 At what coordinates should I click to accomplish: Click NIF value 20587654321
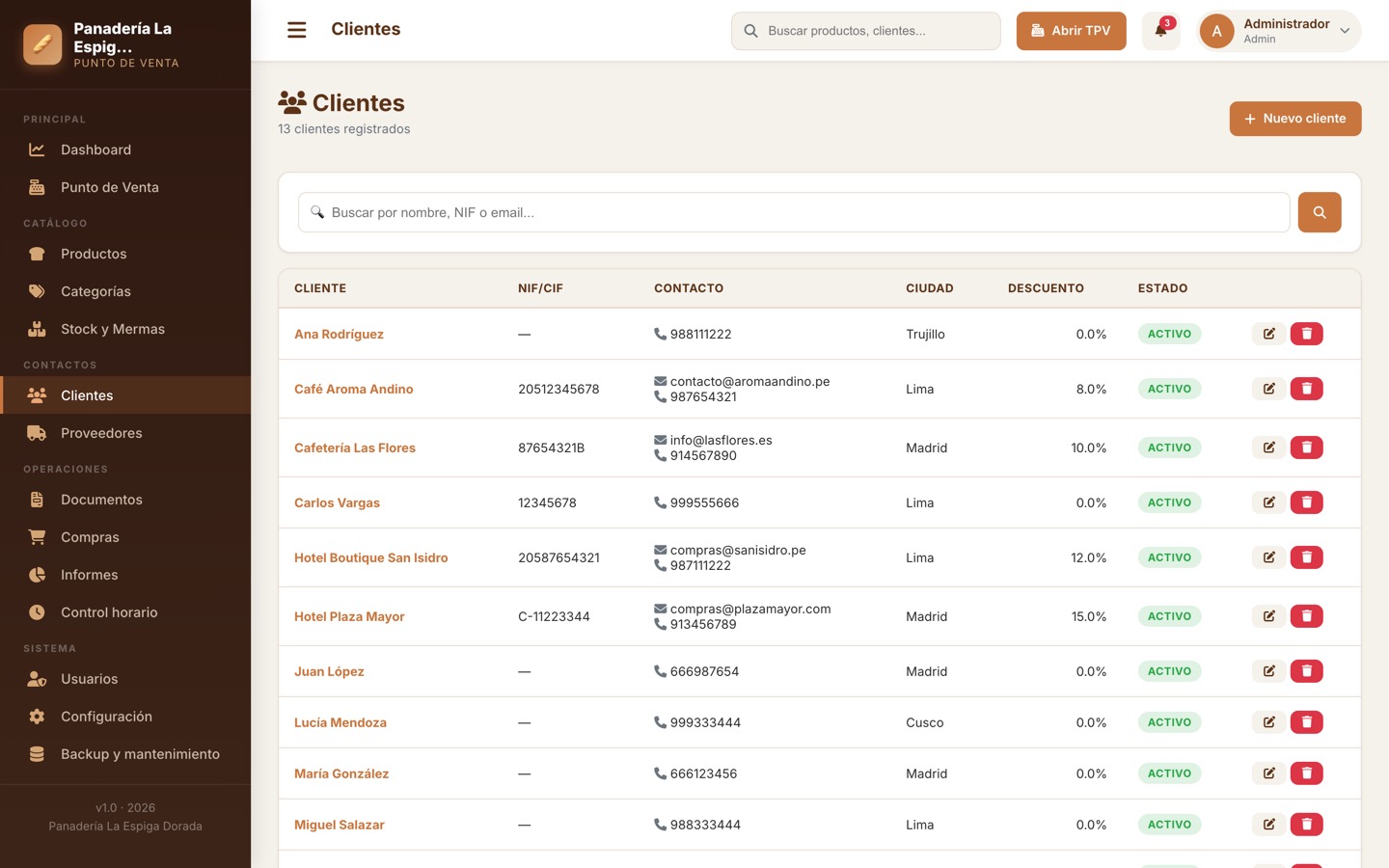click(558, 557)
